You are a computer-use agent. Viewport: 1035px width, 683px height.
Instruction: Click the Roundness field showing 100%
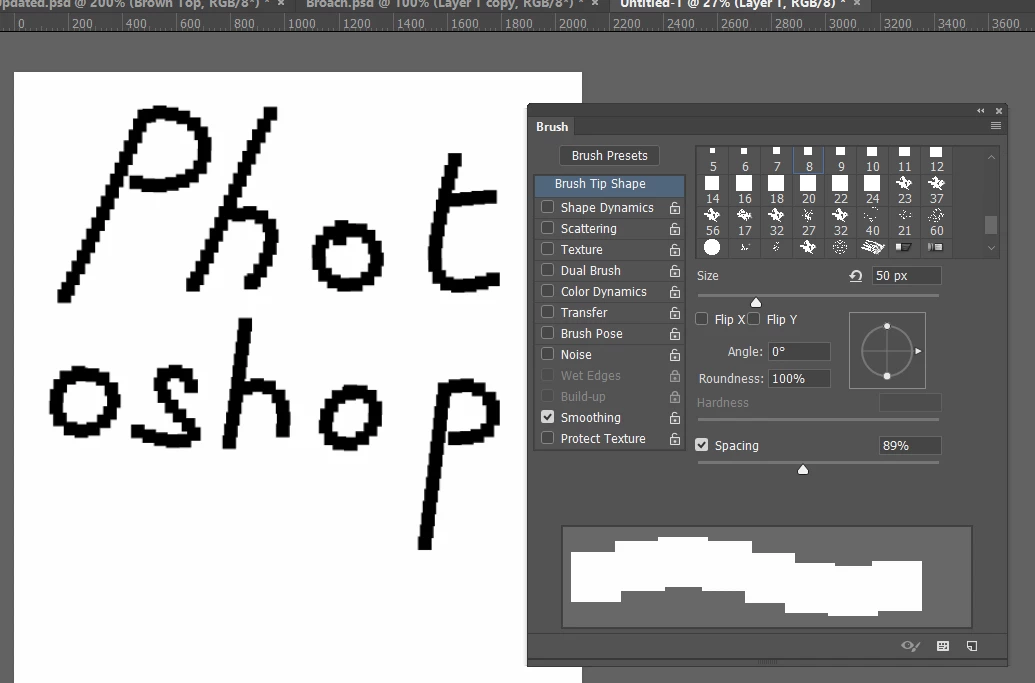click(799, 379)
